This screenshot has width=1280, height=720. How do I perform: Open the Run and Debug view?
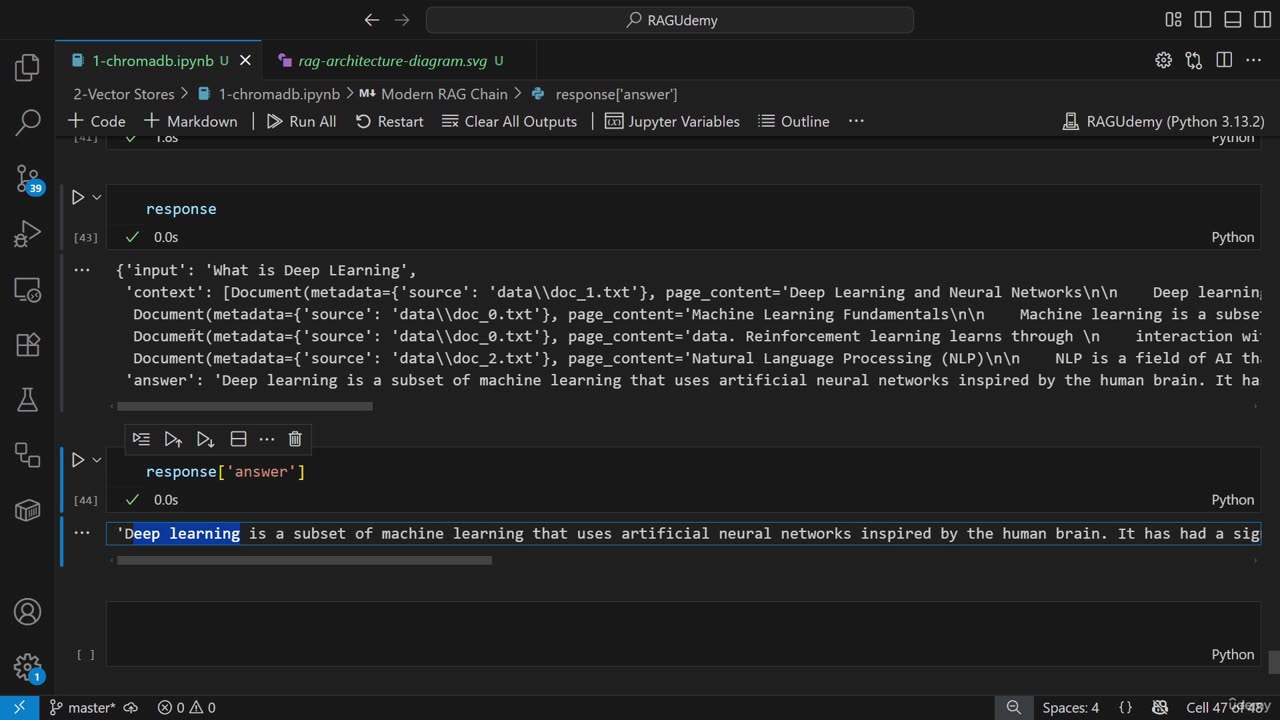pyautogui.click(x=28, y=235)
